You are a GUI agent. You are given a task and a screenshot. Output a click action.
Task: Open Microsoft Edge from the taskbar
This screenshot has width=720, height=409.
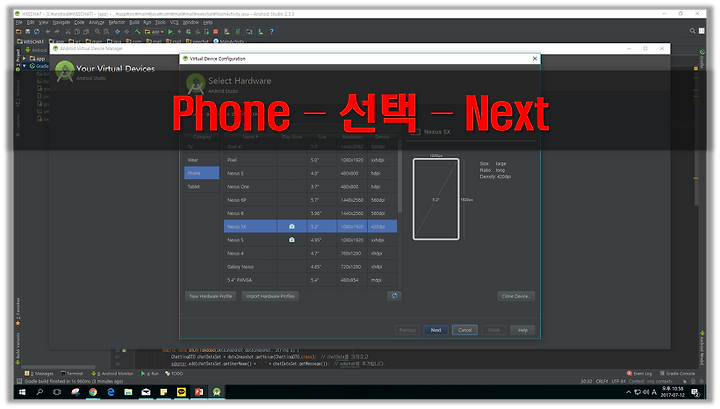pos(111,392)
